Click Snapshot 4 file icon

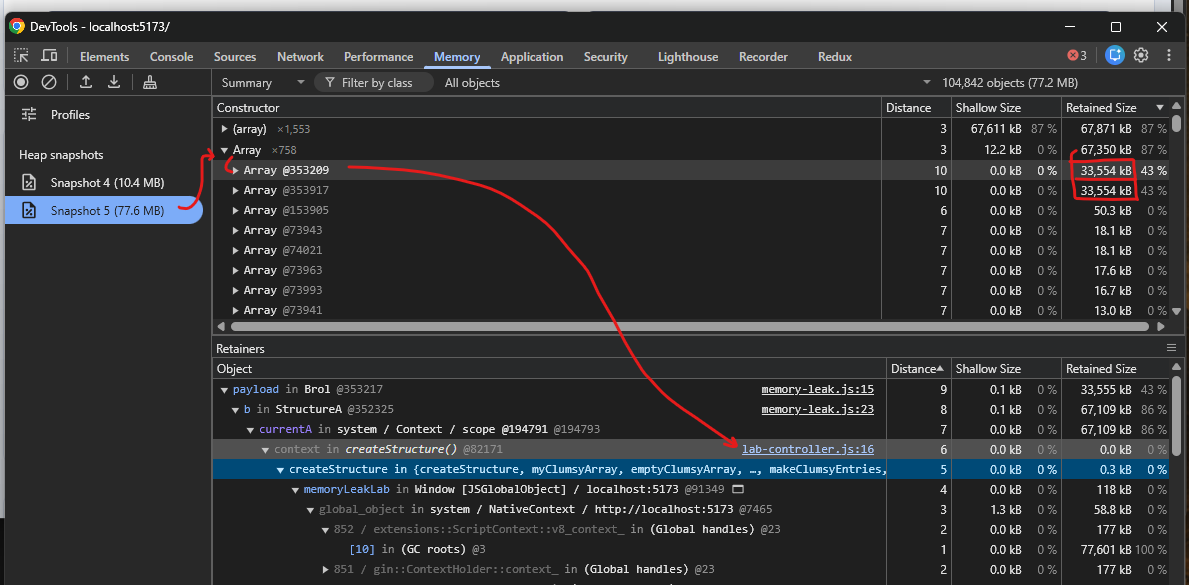tap(29, 183)
